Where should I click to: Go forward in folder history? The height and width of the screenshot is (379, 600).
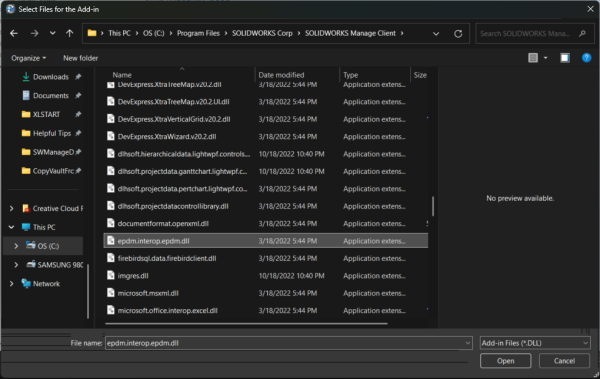click(34, 34)
